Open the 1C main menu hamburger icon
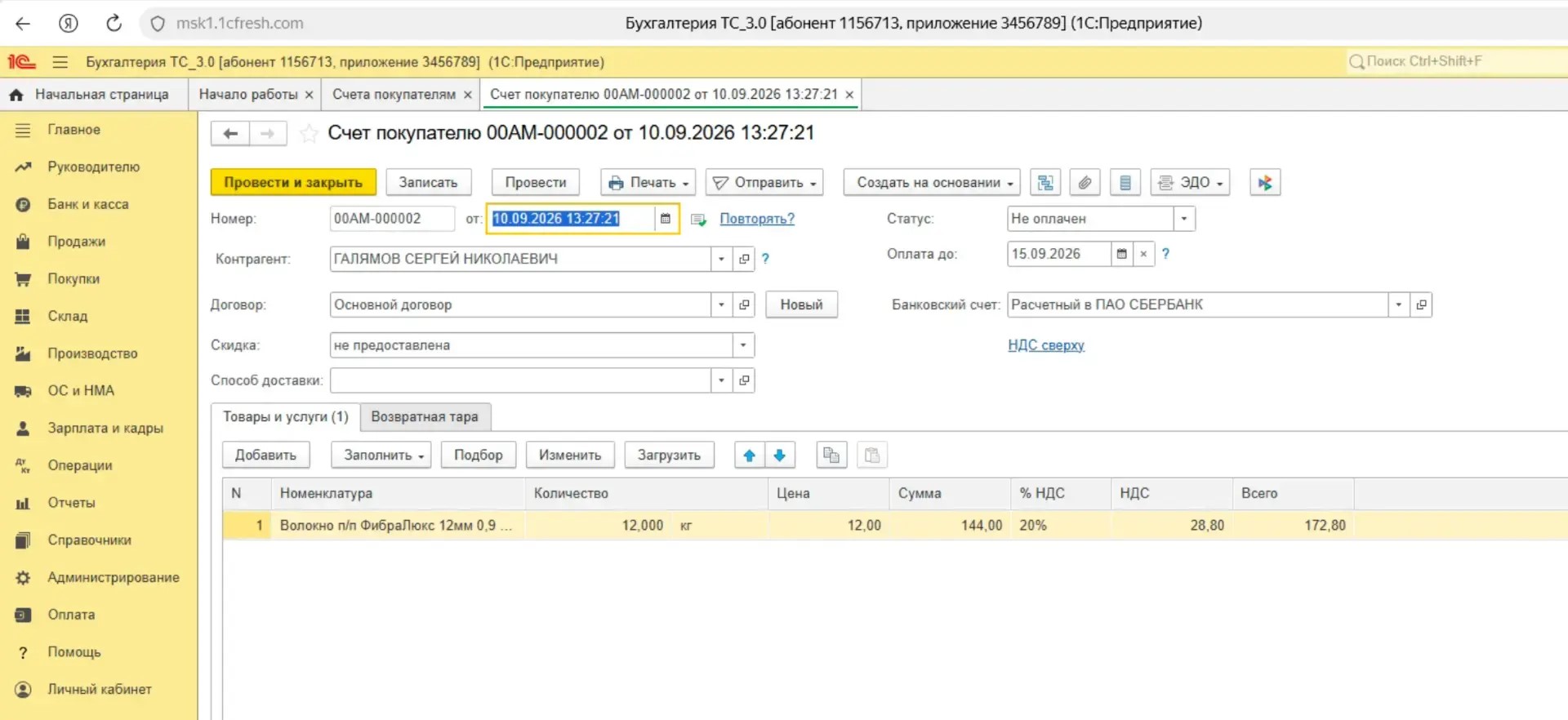This screenshot has height=720, width=1568. pyautogui.click(x=60, y=62)
